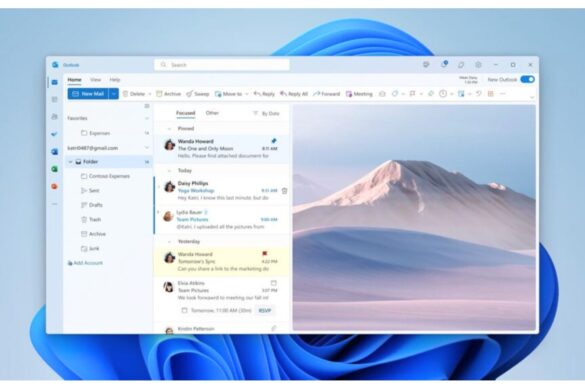Launch Word from the sidebar
The width and height of the screenshot is (585, 390).
pyautogui.click(x=54, y=152)
